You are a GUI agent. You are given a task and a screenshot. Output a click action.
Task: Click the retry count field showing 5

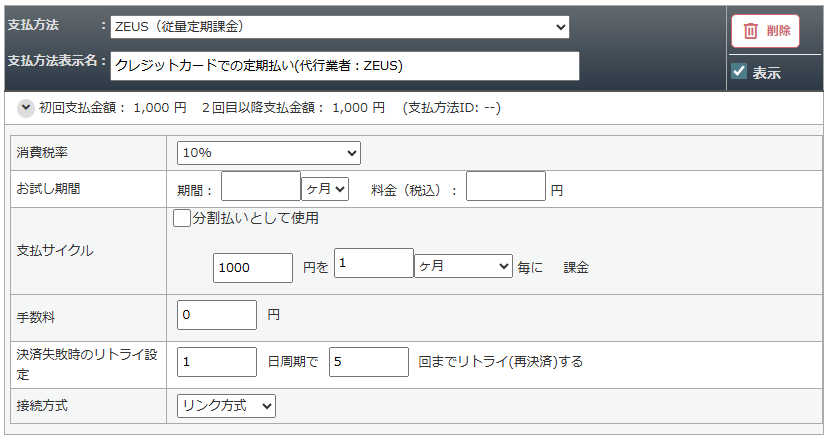(368, 362)
